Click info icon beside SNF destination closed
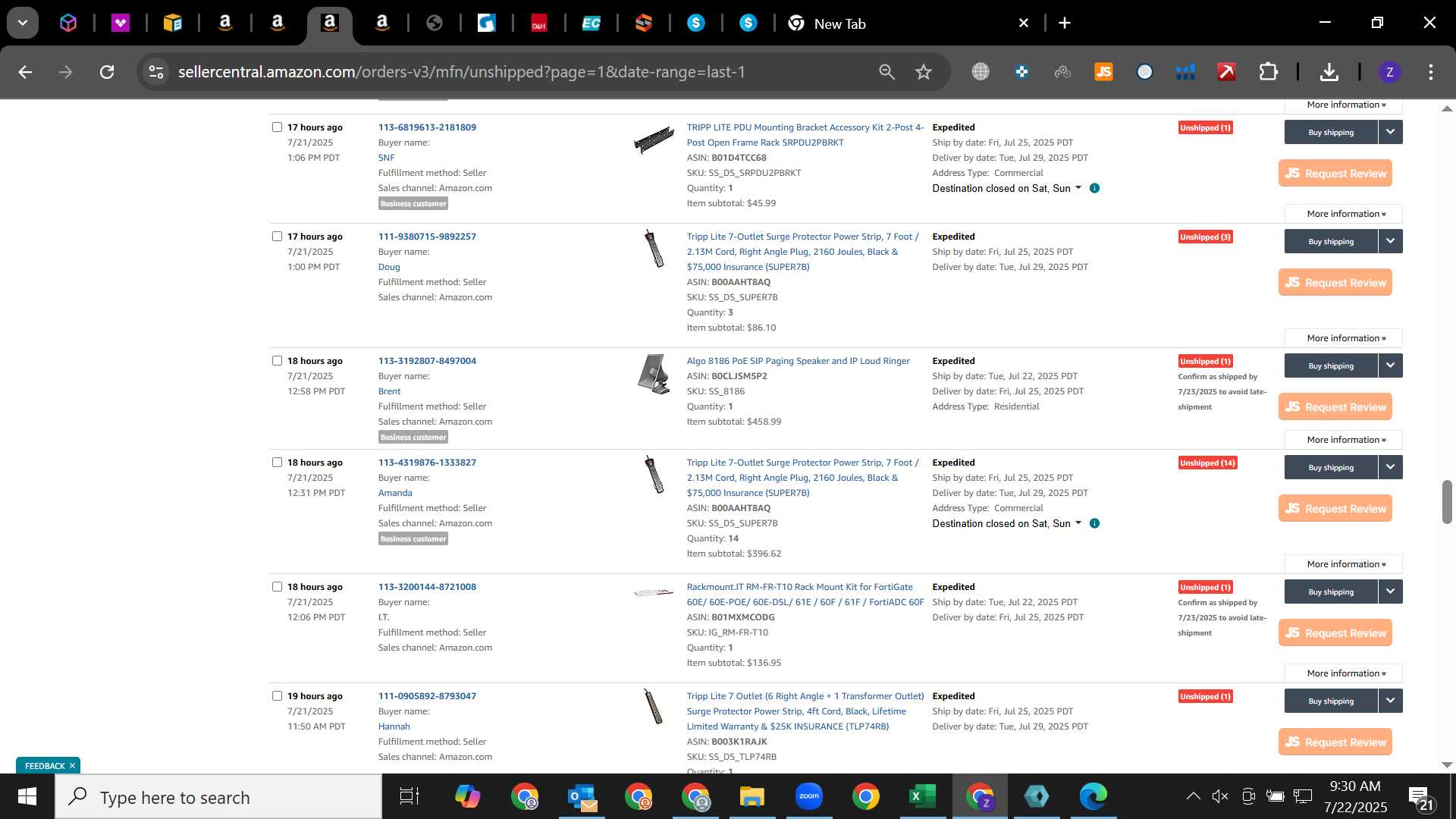 click(x=1094, y=188)
